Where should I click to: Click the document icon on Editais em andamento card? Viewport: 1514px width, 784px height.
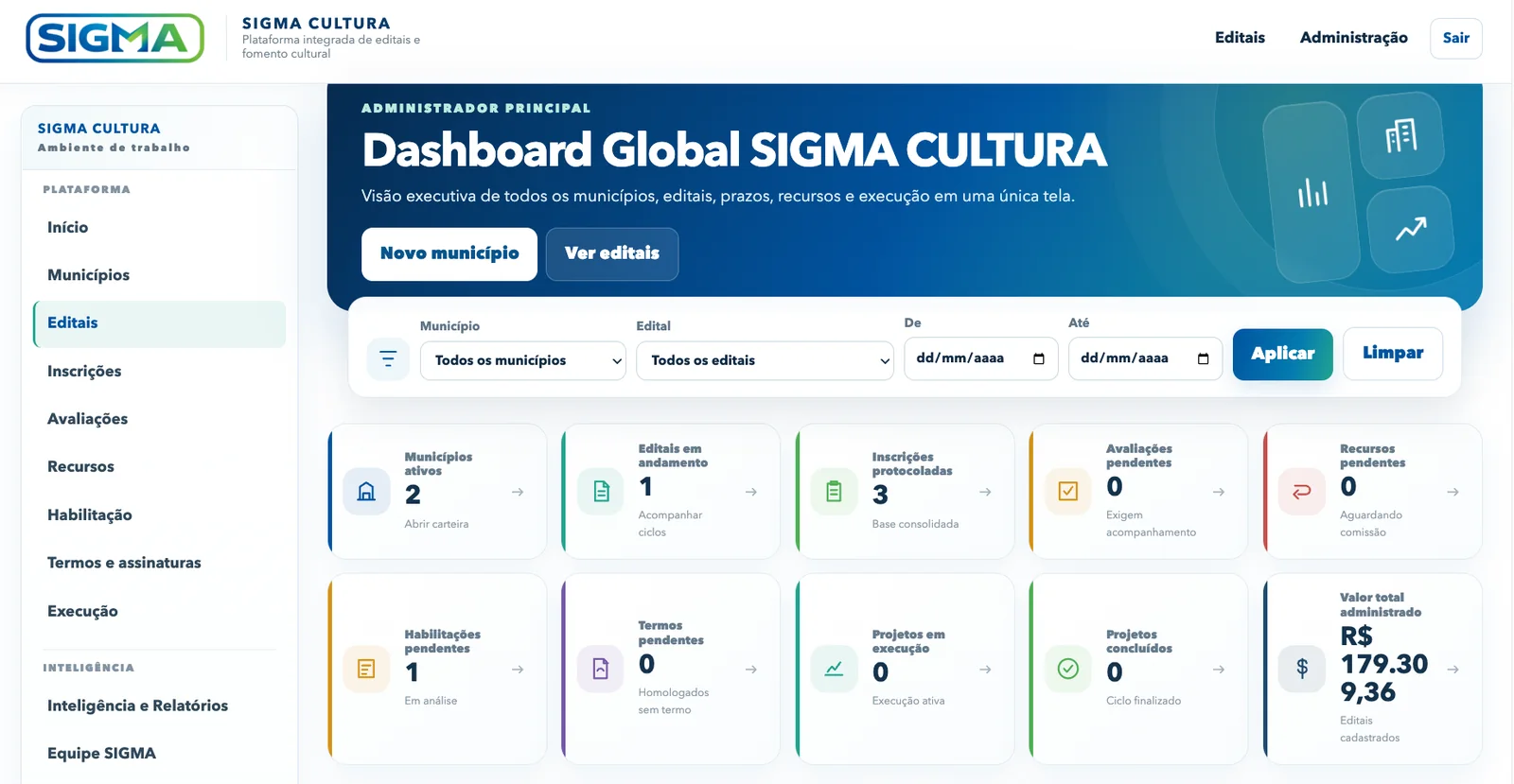pos(601,492)
